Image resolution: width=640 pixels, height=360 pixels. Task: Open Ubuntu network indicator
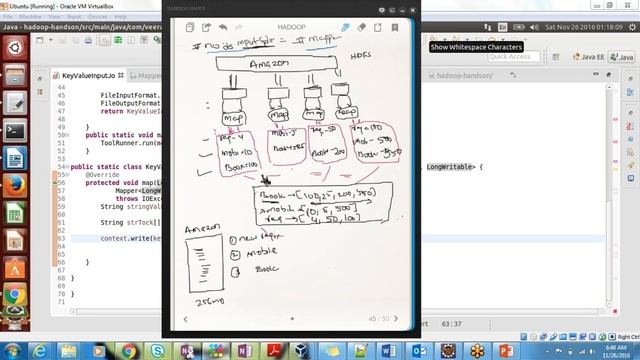[487, 27]
